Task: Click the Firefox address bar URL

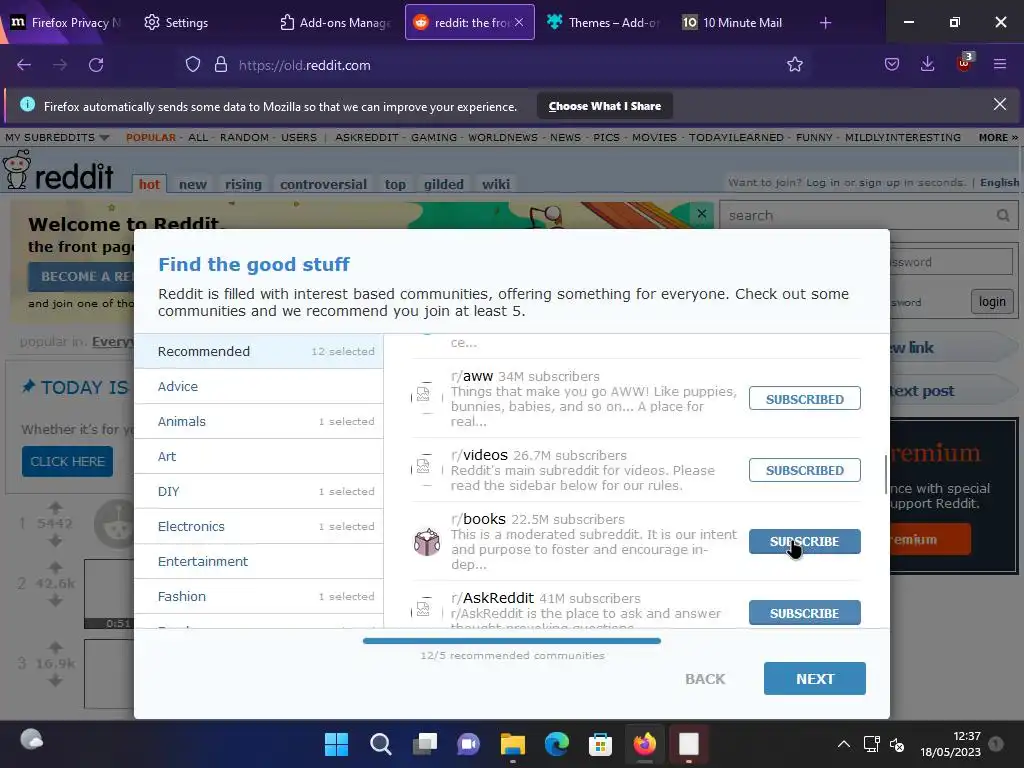Action: pos(304,65)
